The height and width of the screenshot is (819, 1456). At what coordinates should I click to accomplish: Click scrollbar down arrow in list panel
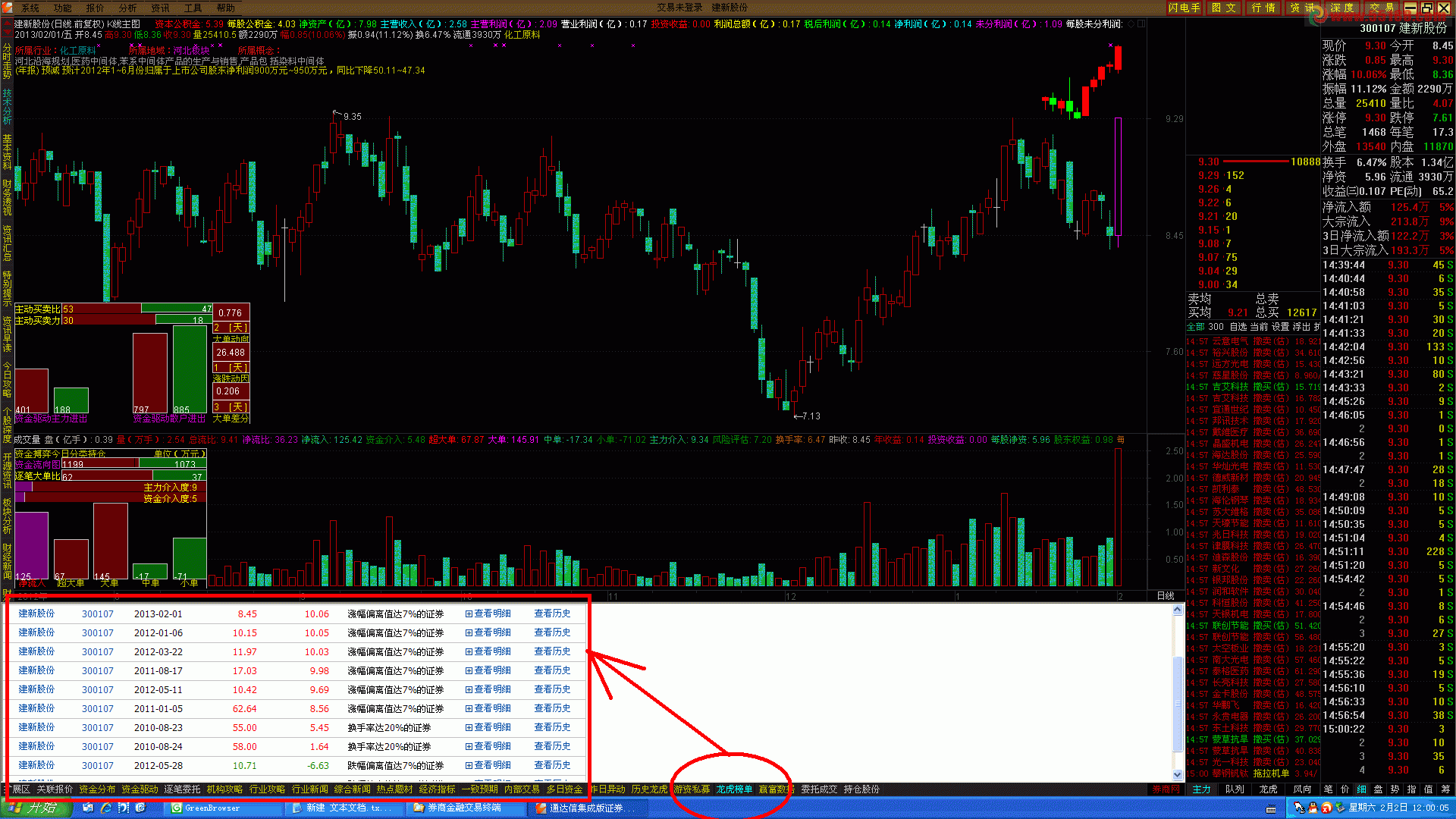point(1178,775)
